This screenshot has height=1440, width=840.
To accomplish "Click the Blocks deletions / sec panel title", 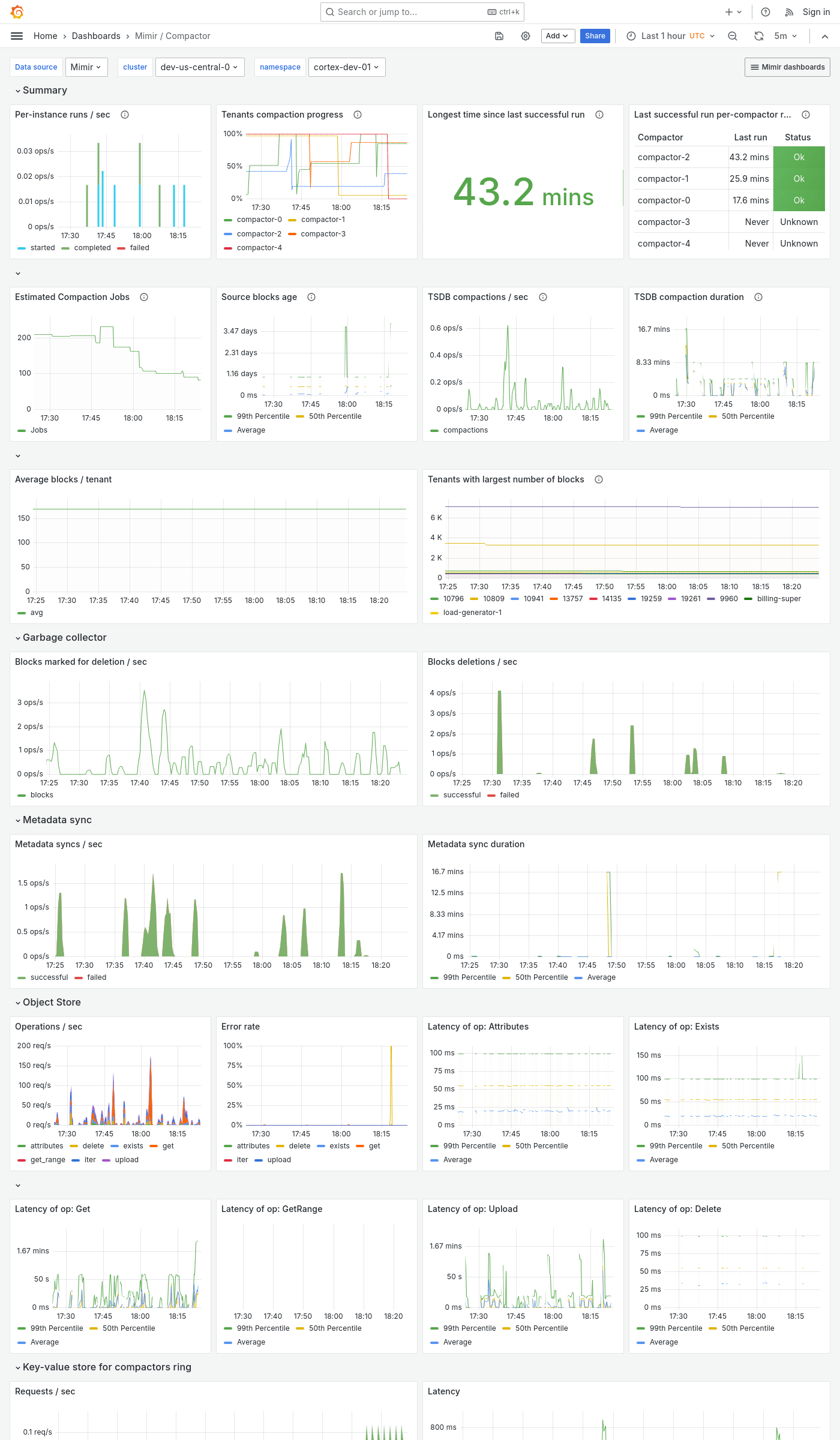I will pos(472,662).
